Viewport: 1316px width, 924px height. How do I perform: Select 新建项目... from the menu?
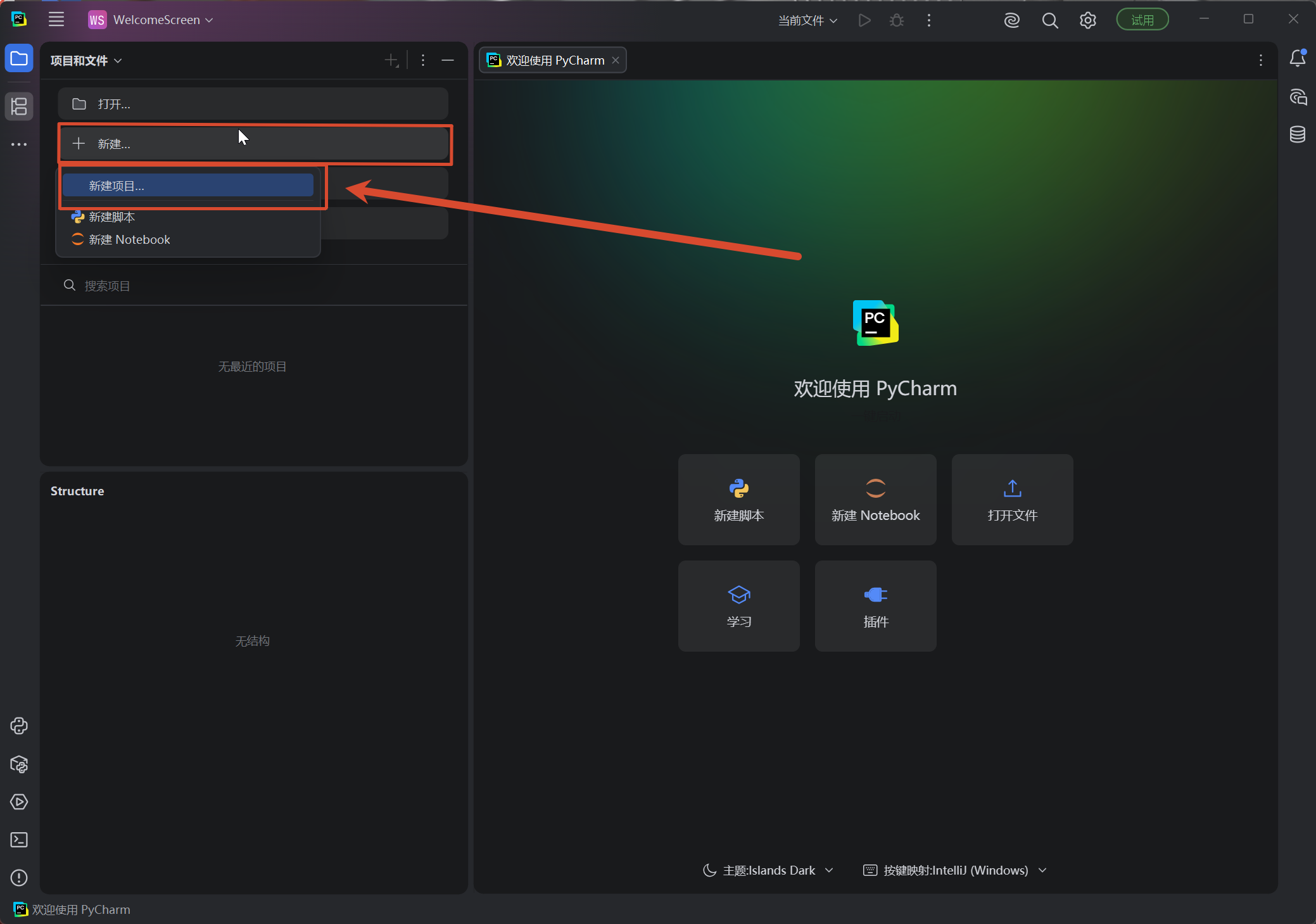(188, 186)
